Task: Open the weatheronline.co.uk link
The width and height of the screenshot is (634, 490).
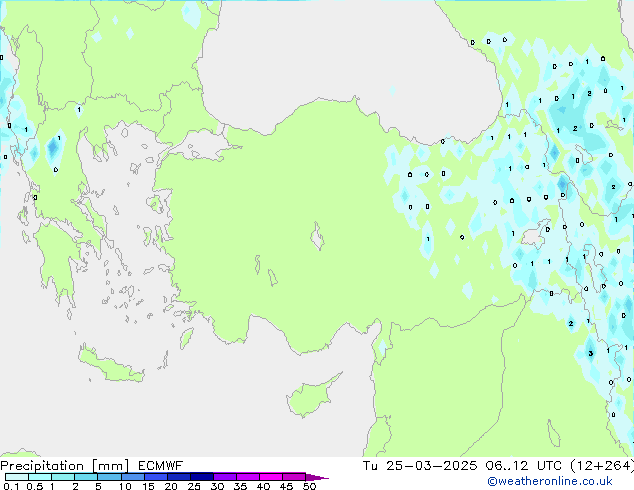Action: click(550, 481)
